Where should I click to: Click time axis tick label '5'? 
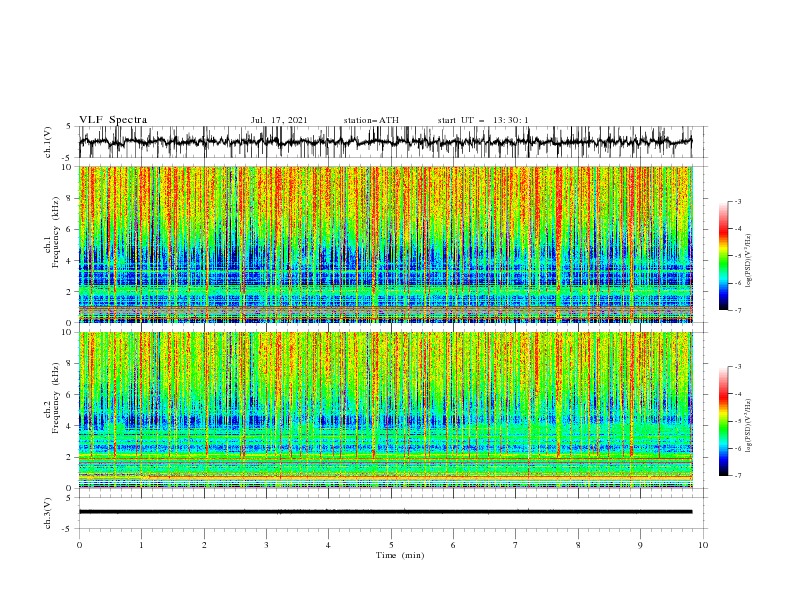391,545
